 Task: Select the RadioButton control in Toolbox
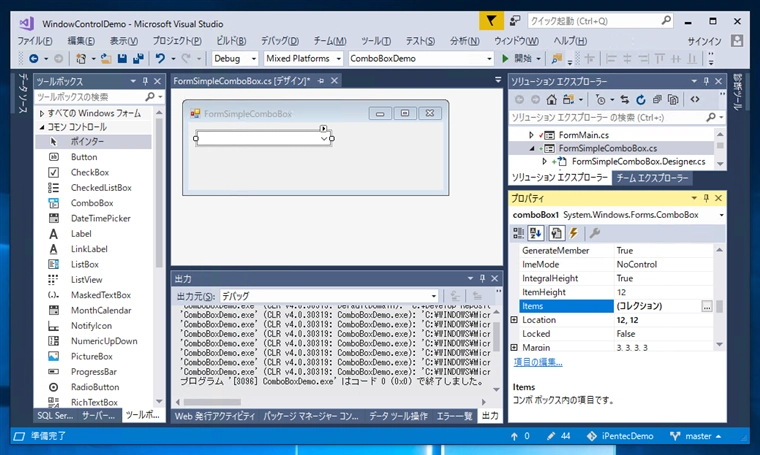93,387
